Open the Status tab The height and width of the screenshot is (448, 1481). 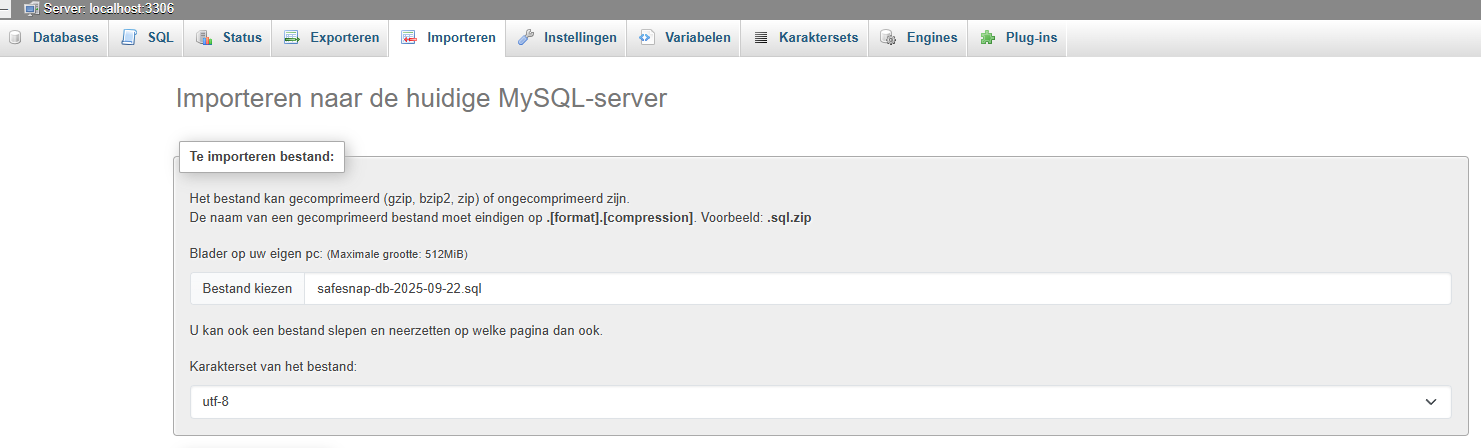click(229, 38)
